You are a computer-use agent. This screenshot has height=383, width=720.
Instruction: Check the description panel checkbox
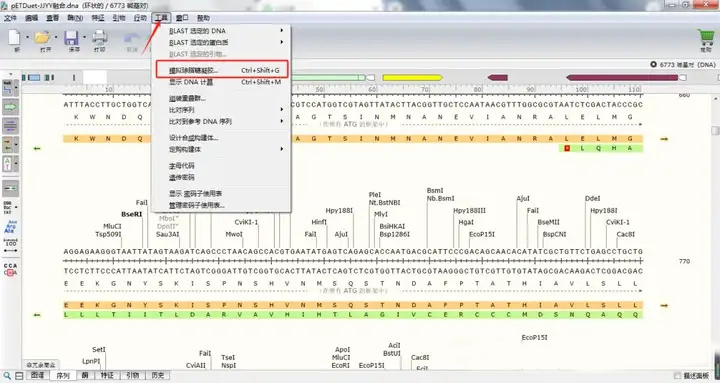pos(677,376)
